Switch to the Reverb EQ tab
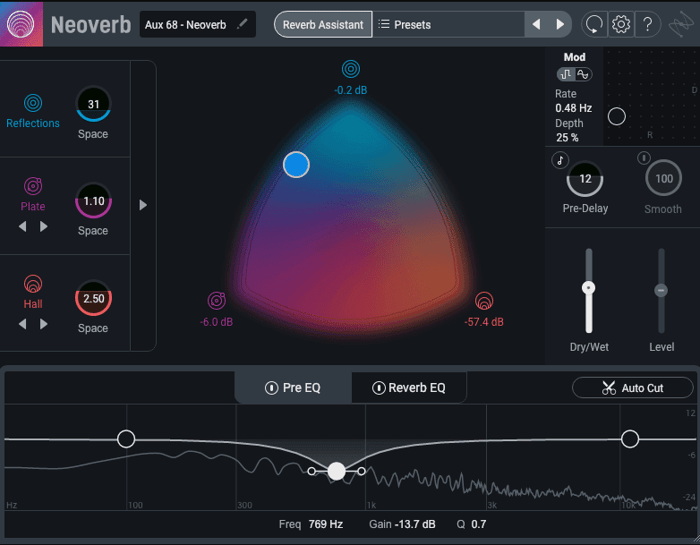Viewport: 700px width, 545px height. tap(409, 387)
